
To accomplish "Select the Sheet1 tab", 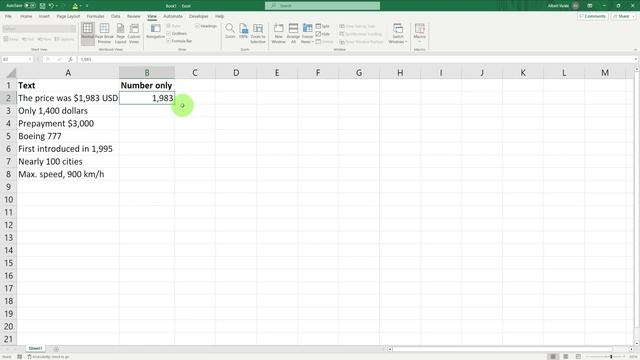I will [x=35, y=349].
